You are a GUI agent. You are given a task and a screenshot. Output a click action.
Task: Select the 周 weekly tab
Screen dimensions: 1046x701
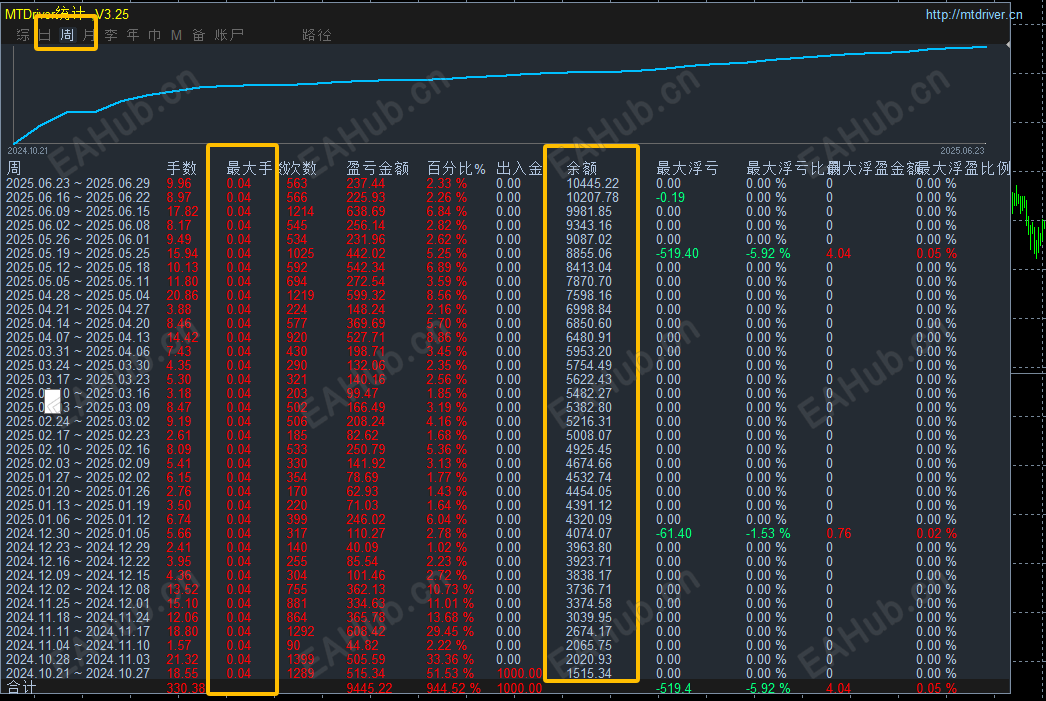click(67, 35)
